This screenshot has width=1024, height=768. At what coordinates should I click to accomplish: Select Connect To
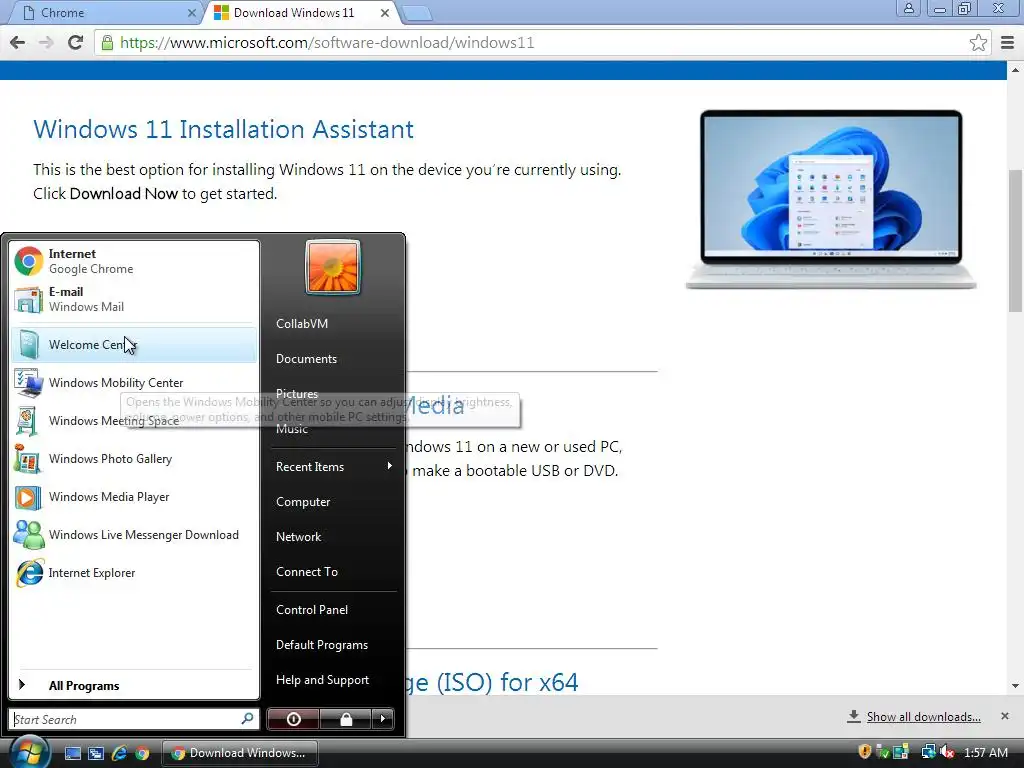point(307,571)
